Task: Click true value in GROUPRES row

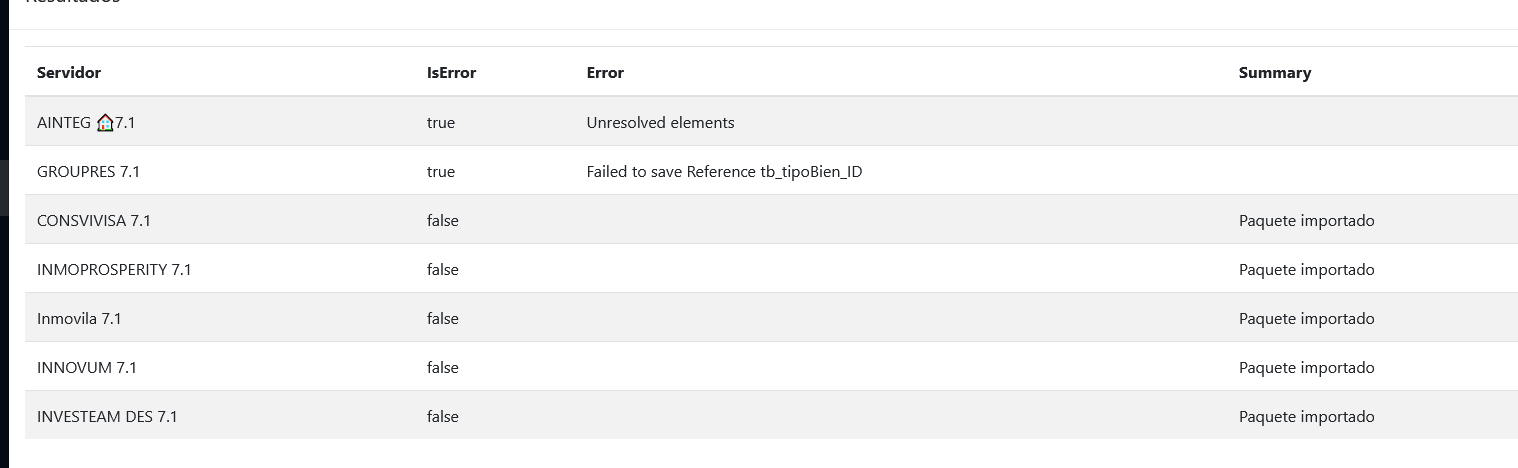Action: click(x=440, y=171)
